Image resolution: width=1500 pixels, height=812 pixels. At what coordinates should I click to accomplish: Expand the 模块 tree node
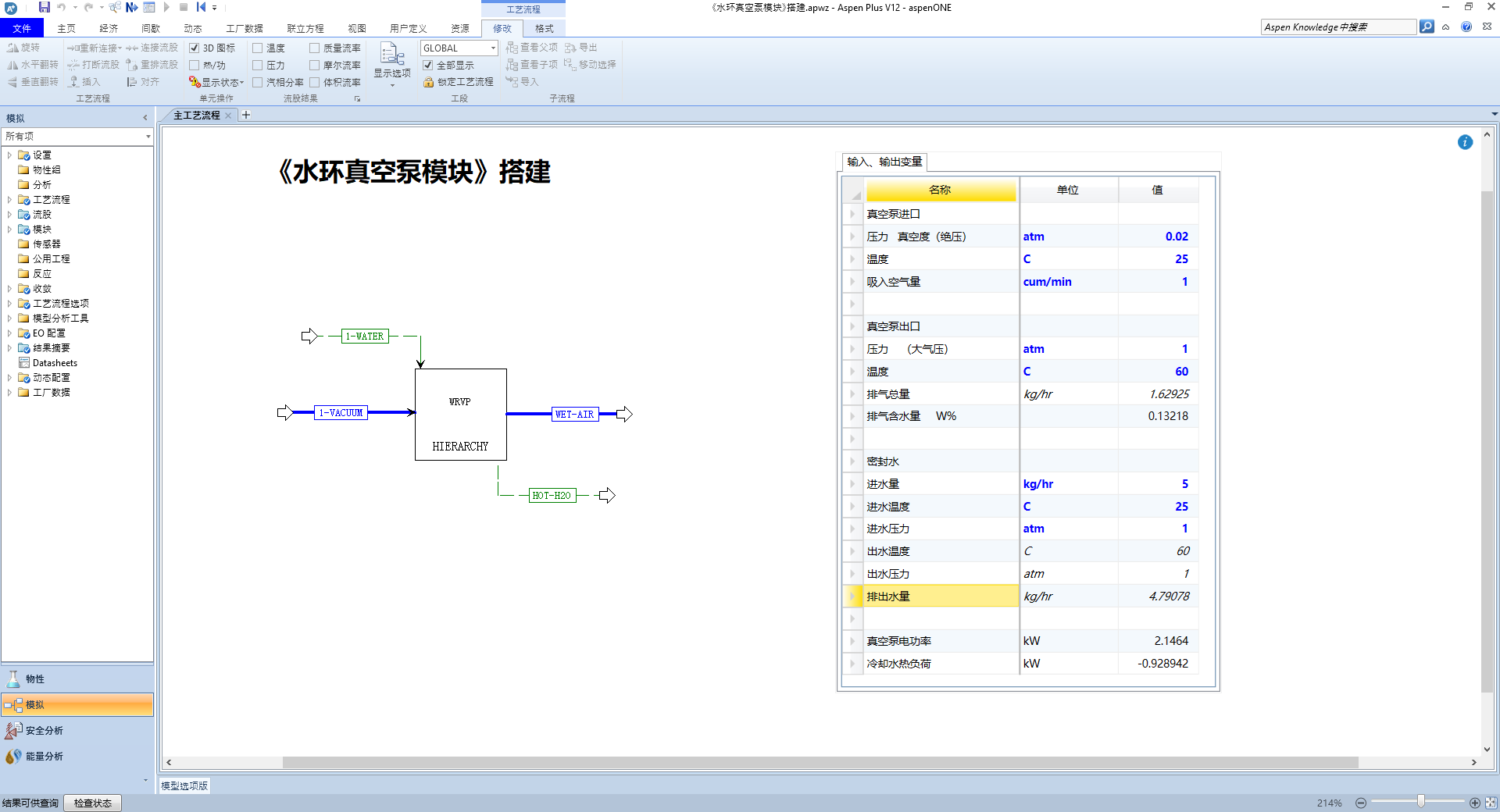(x=9, y=230)
